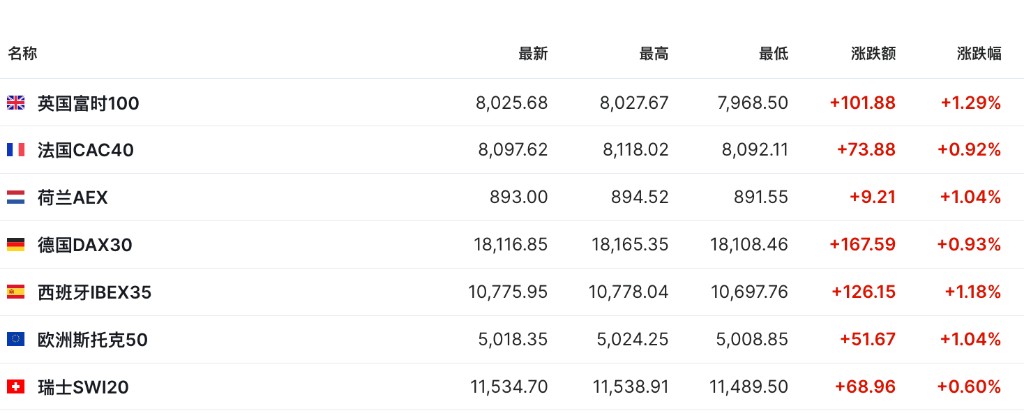Sort by 最新 column header

pyautogui.click(x=533, y=54)
